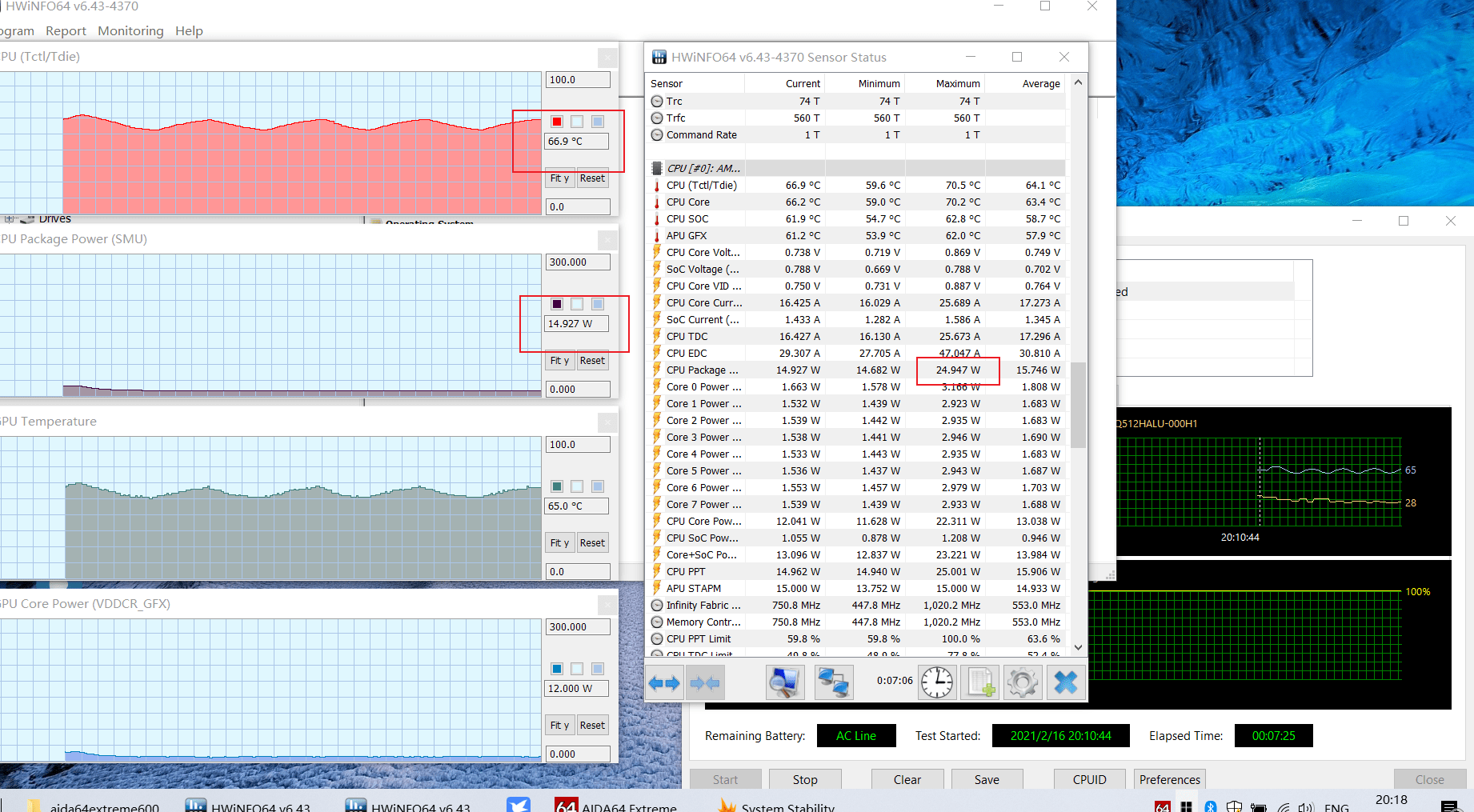This screenshot has width=1474, height=812.
Task: Click the blue swatch of GPU Core Power graph
Action: [x=557, y=669]
